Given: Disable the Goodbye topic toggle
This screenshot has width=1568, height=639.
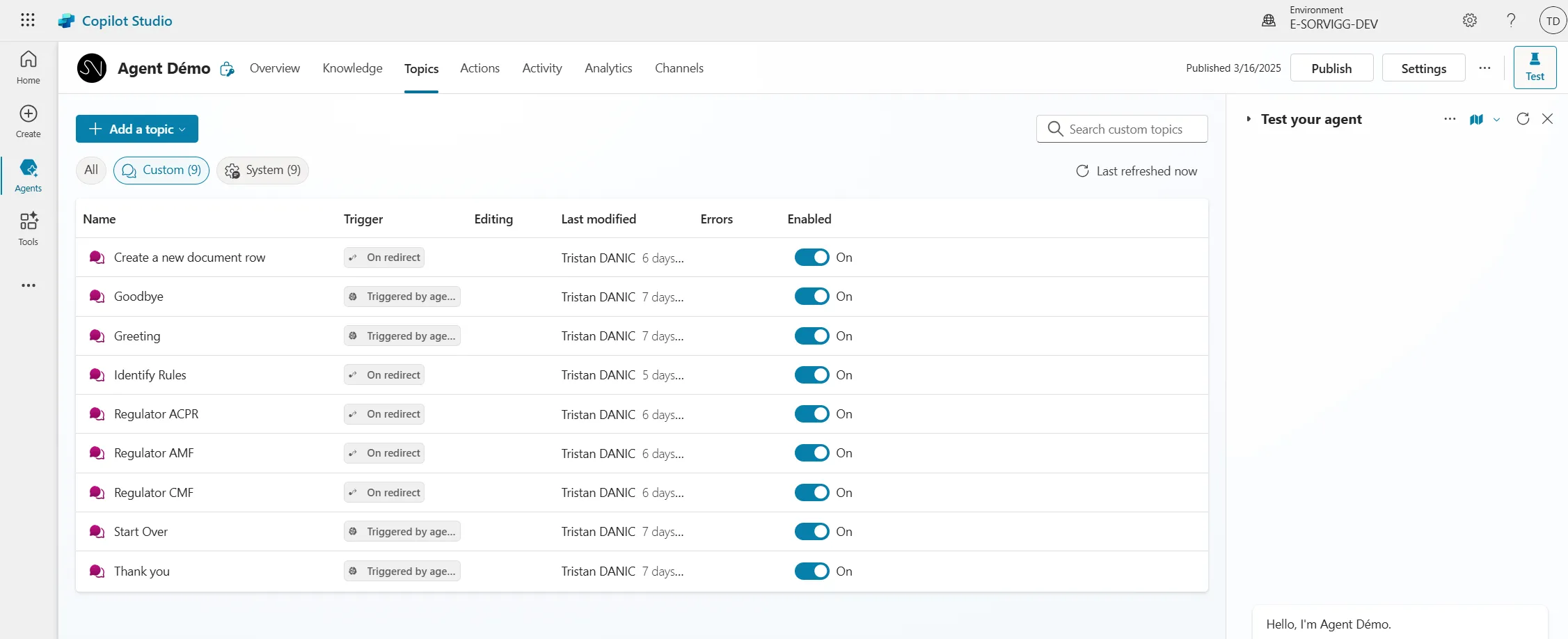Looking at the screenshot, I should tap(811, 297).
